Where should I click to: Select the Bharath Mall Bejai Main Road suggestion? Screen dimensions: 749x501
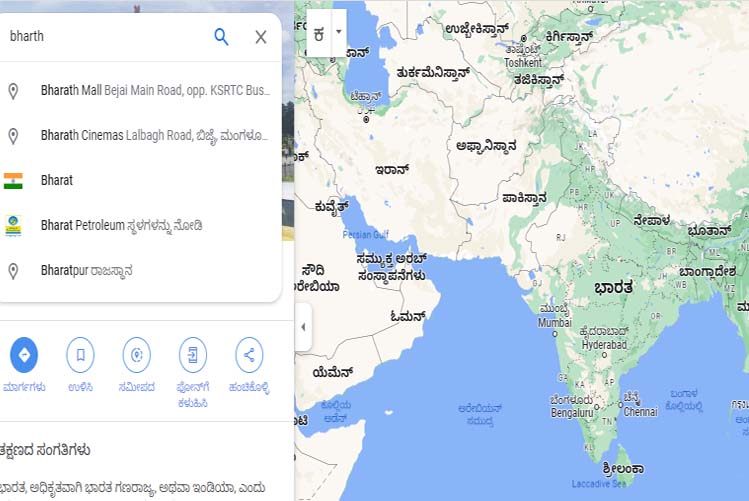155,91
